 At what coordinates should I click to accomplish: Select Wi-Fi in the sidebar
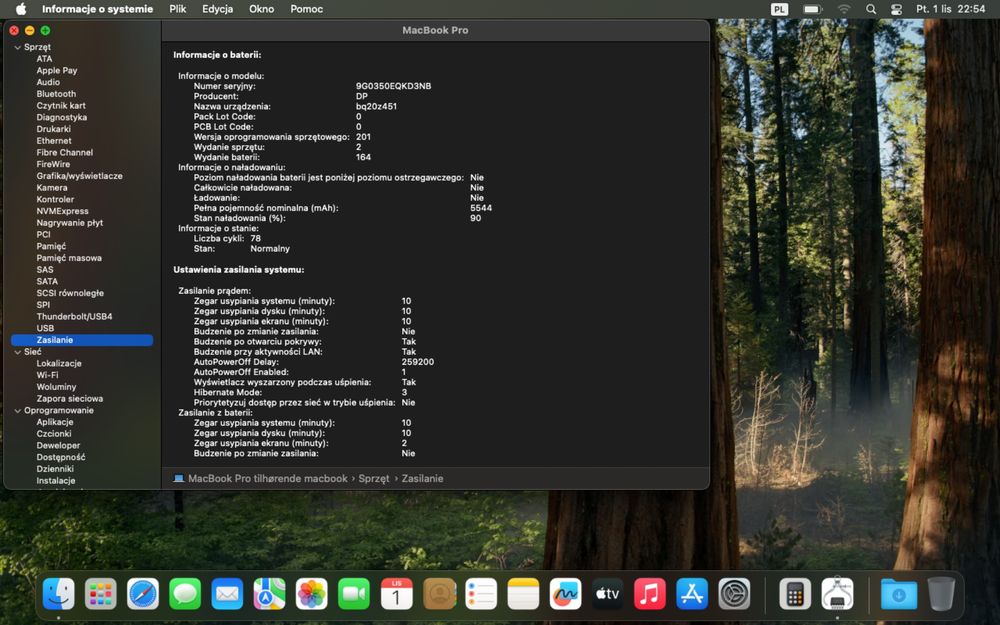(47, 375)
